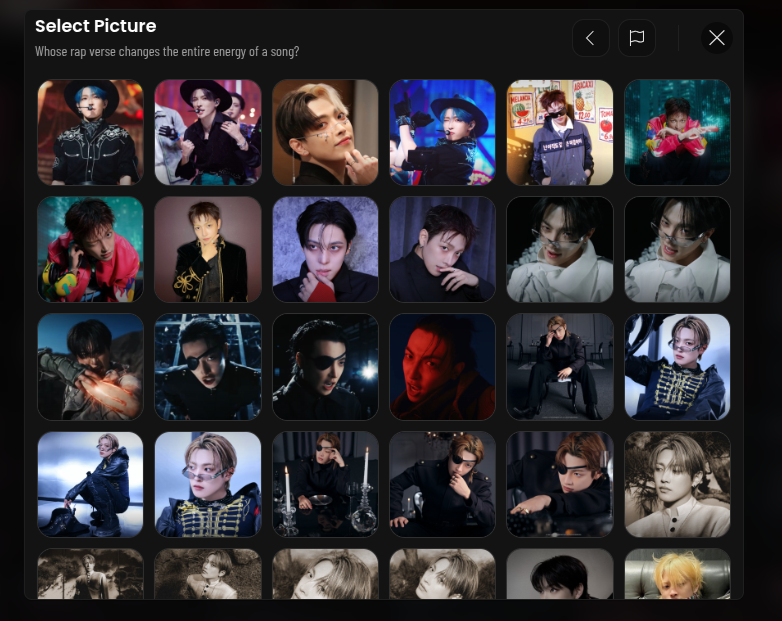The height and width of the screenshot is (621, 782).
Task: Pick the winking performer on blue stage
Action: coord(442,132)
